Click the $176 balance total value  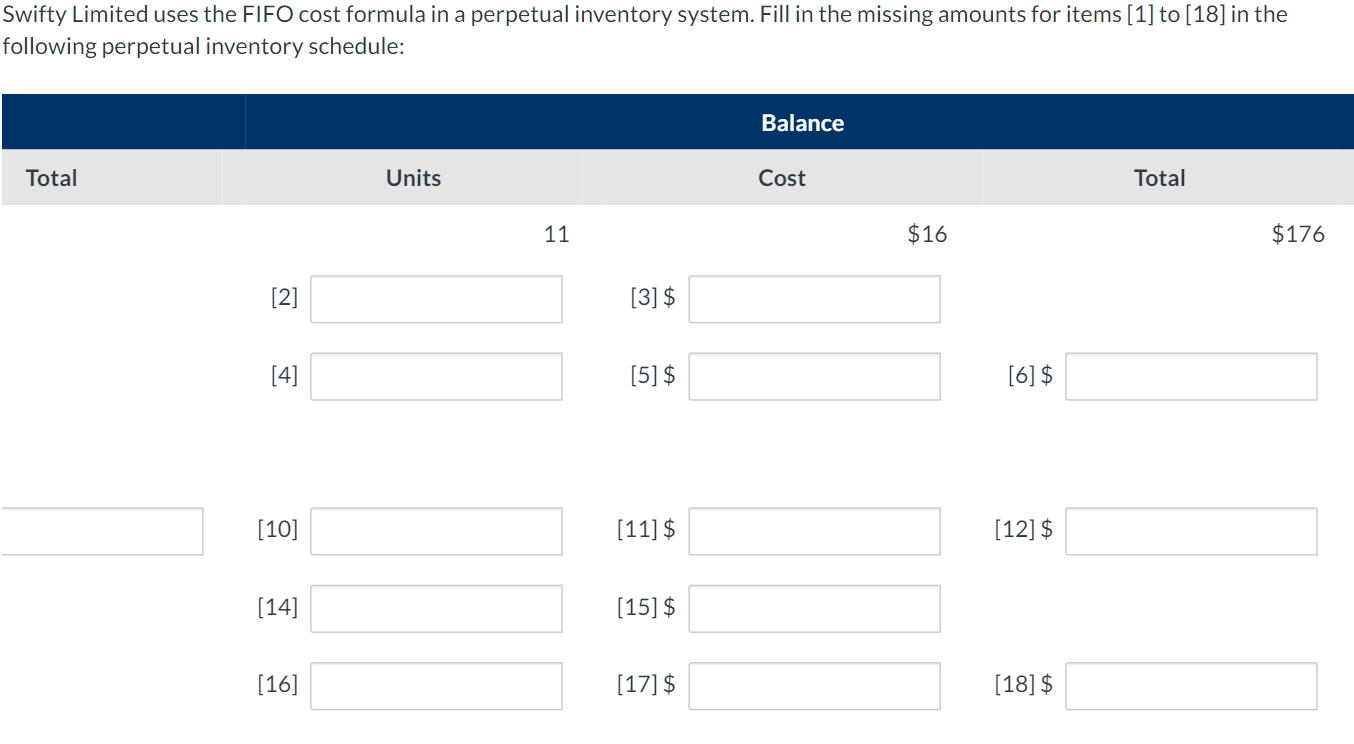pyautogui.click(x=1298, y=234)
